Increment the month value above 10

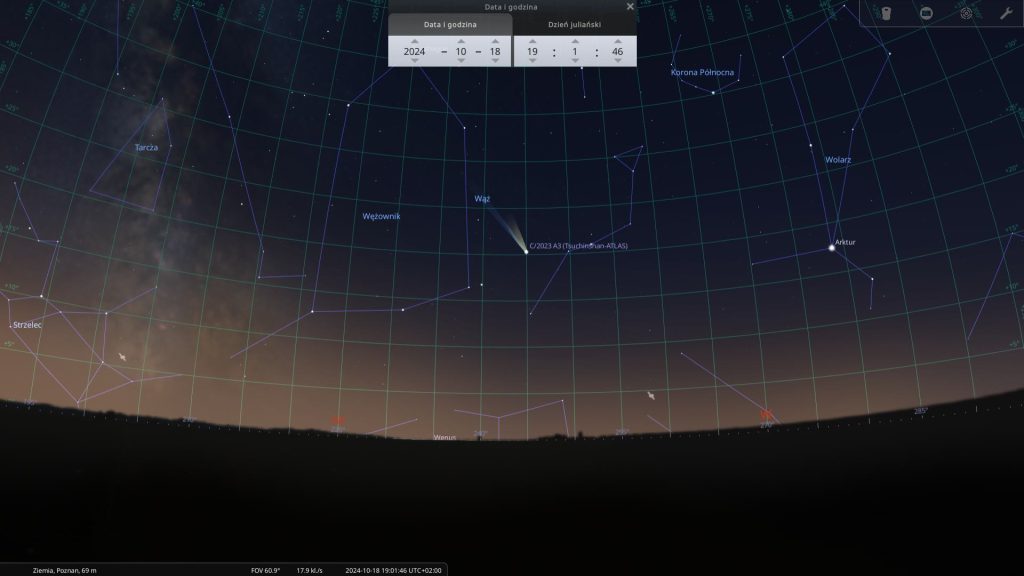[x=460, y=41]
